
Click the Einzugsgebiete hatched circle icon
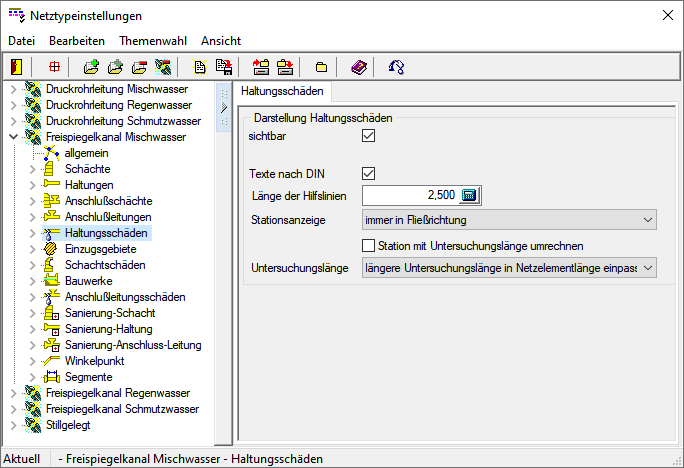52,249
